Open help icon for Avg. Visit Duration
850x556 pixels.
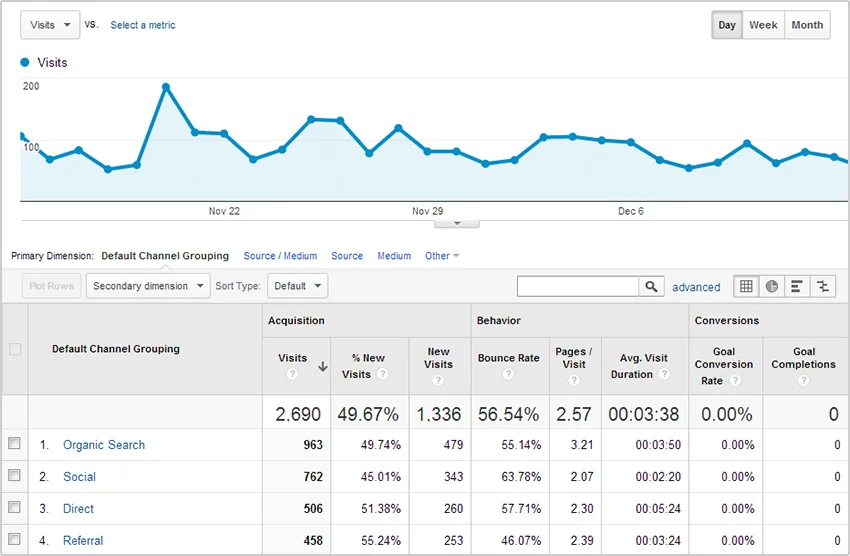[x=664, y=374]
